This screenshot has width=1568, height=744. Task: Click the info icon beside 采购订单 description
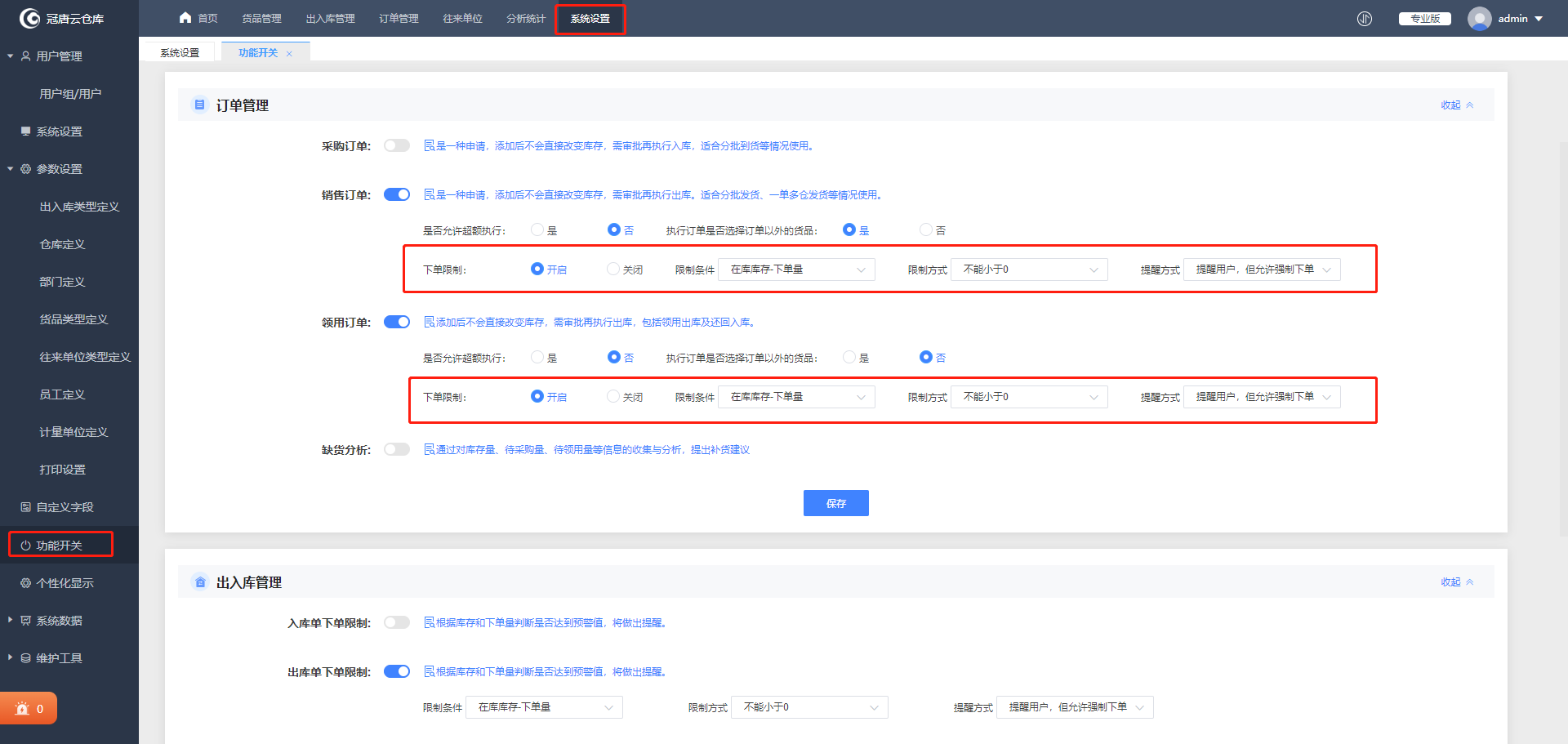(x=429, y=145)
